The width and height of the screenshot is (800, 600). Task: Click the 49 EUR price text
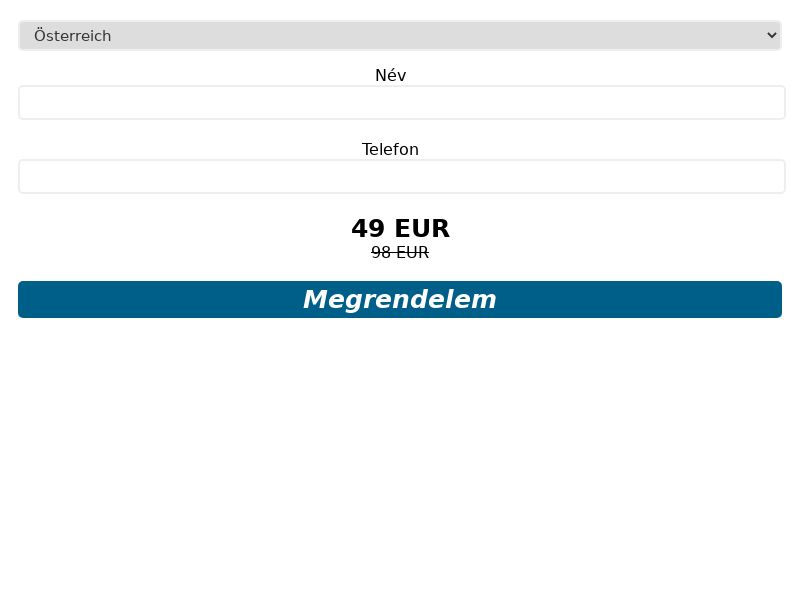click(x=401, y=228)
